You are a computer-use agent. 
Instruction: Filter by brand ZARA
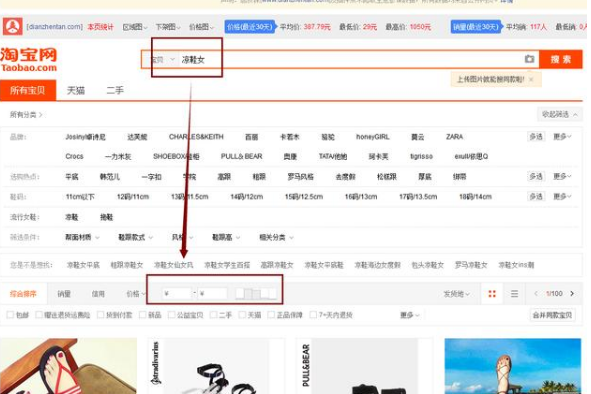point(454,136)
